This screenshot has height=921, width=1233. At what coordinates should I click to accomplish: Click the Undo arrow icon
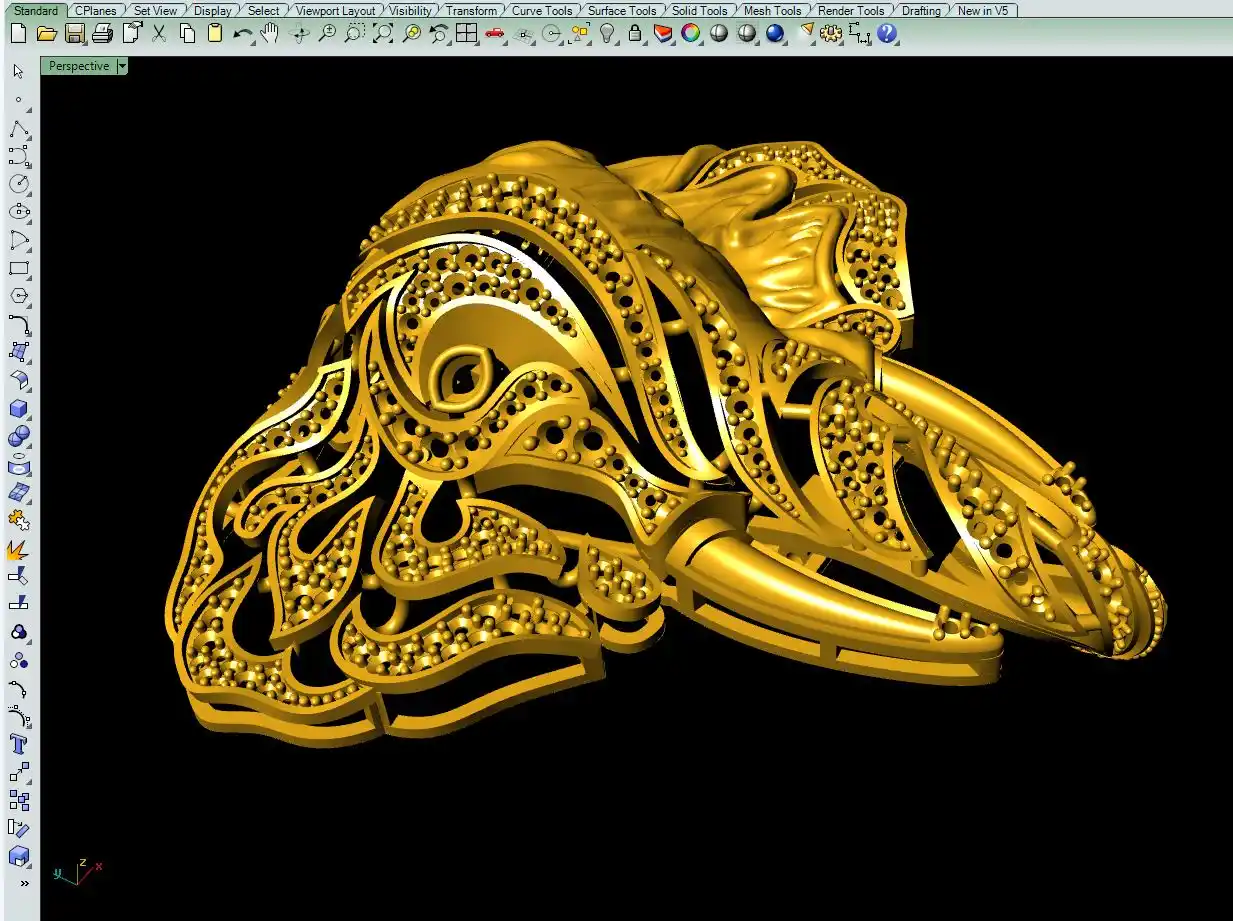tap(243, 33)
